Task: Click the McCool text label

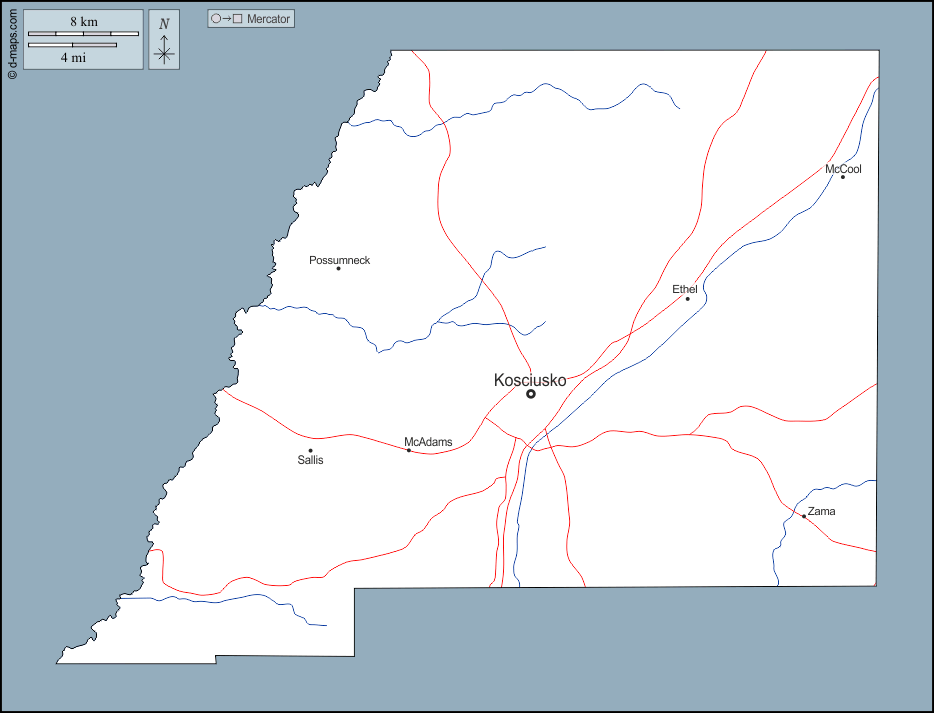Action: pos(843,169)
